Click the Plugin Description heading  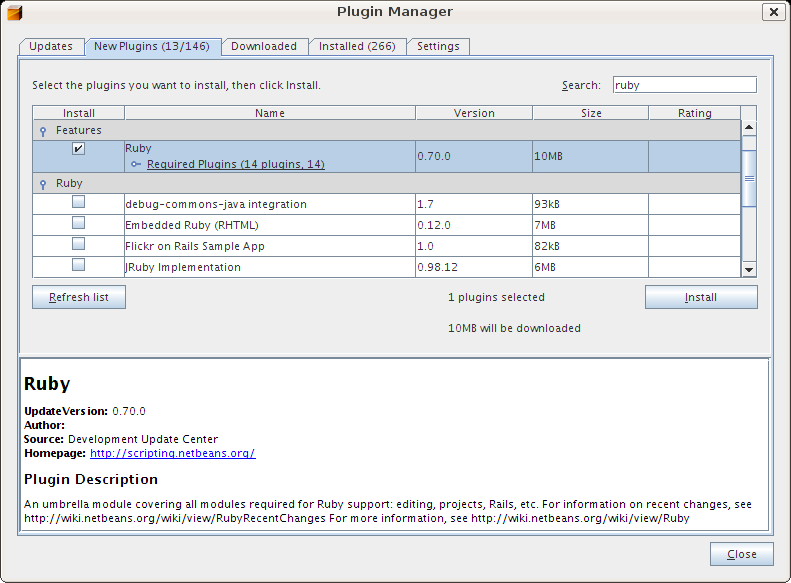point(91,479)
